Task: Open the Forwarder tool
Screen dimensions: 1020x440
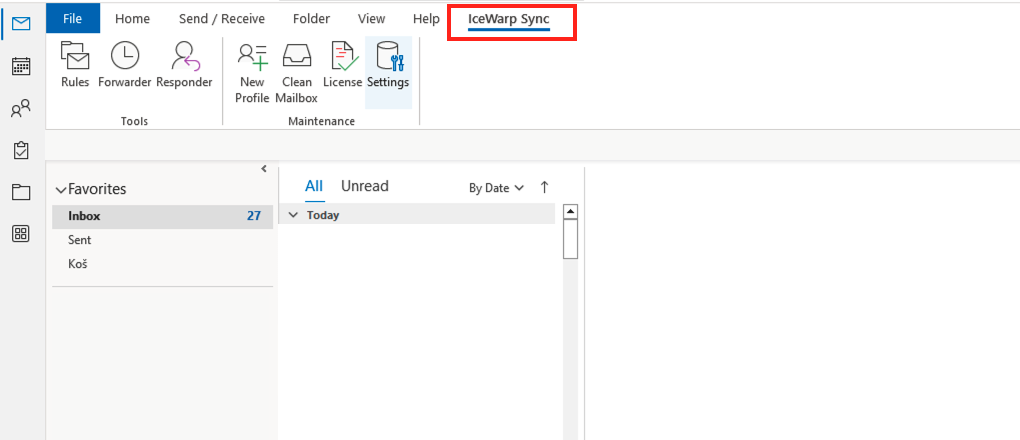Action: [125, 65]
